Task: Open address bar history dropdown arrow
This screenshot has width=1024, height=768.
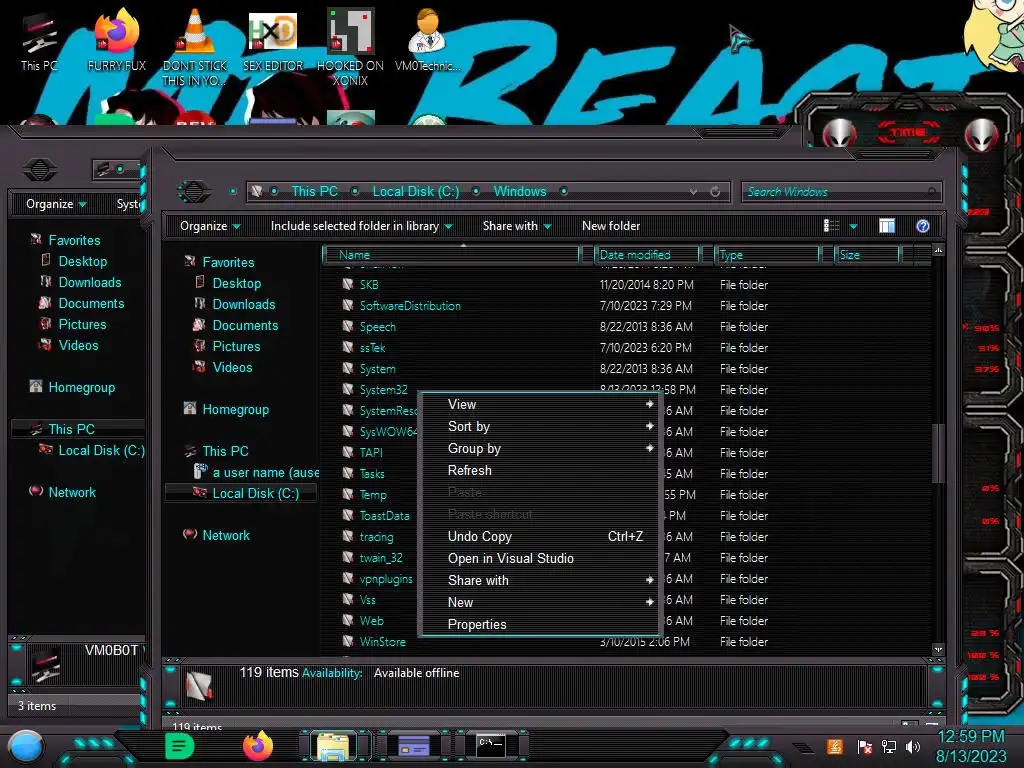Action: [693, 192]
